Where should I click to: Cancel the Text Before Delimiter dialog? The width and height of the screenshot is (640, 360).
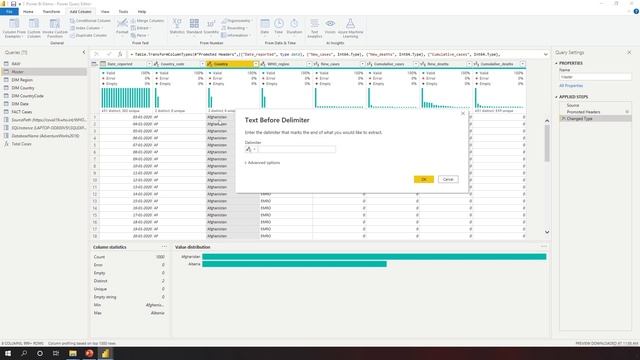(448, 179)
